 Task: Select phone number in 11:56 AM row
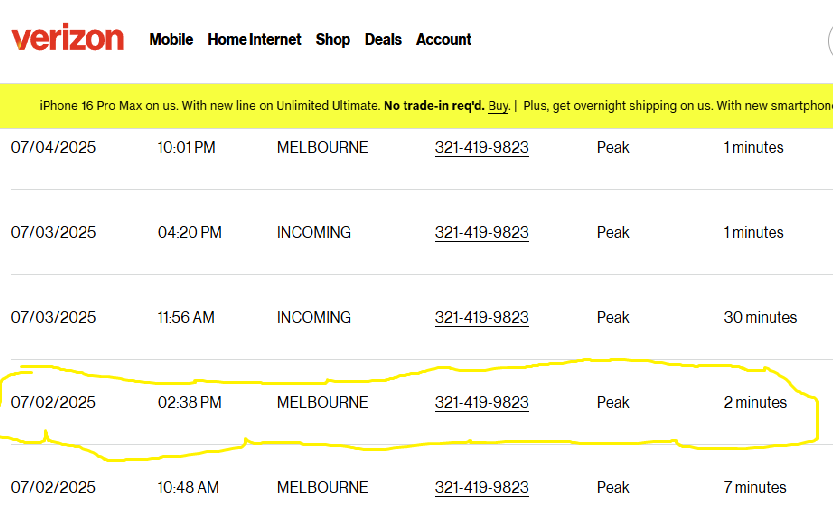[x=482, y=318]
